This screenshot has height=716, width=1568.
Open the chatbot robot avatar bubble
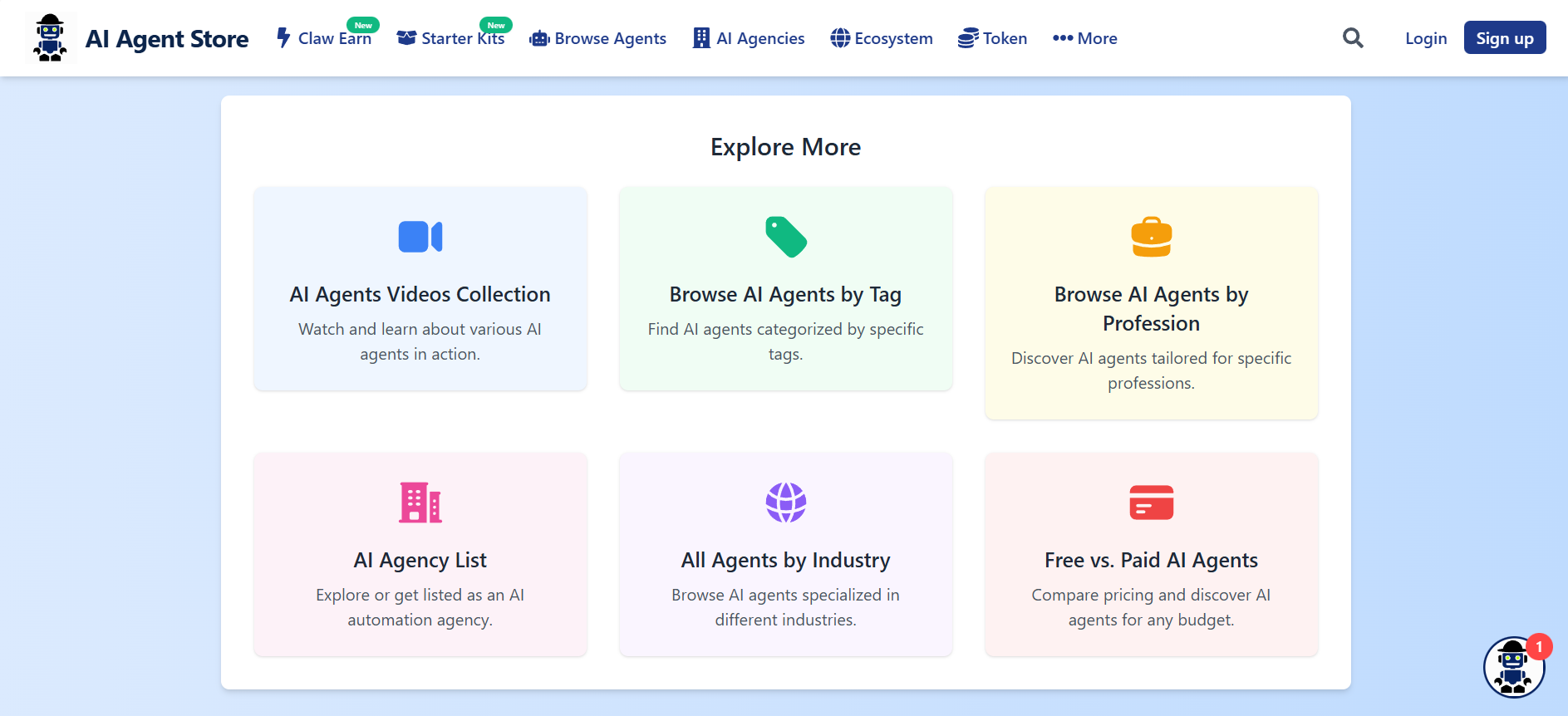[x=1513, y=667]
